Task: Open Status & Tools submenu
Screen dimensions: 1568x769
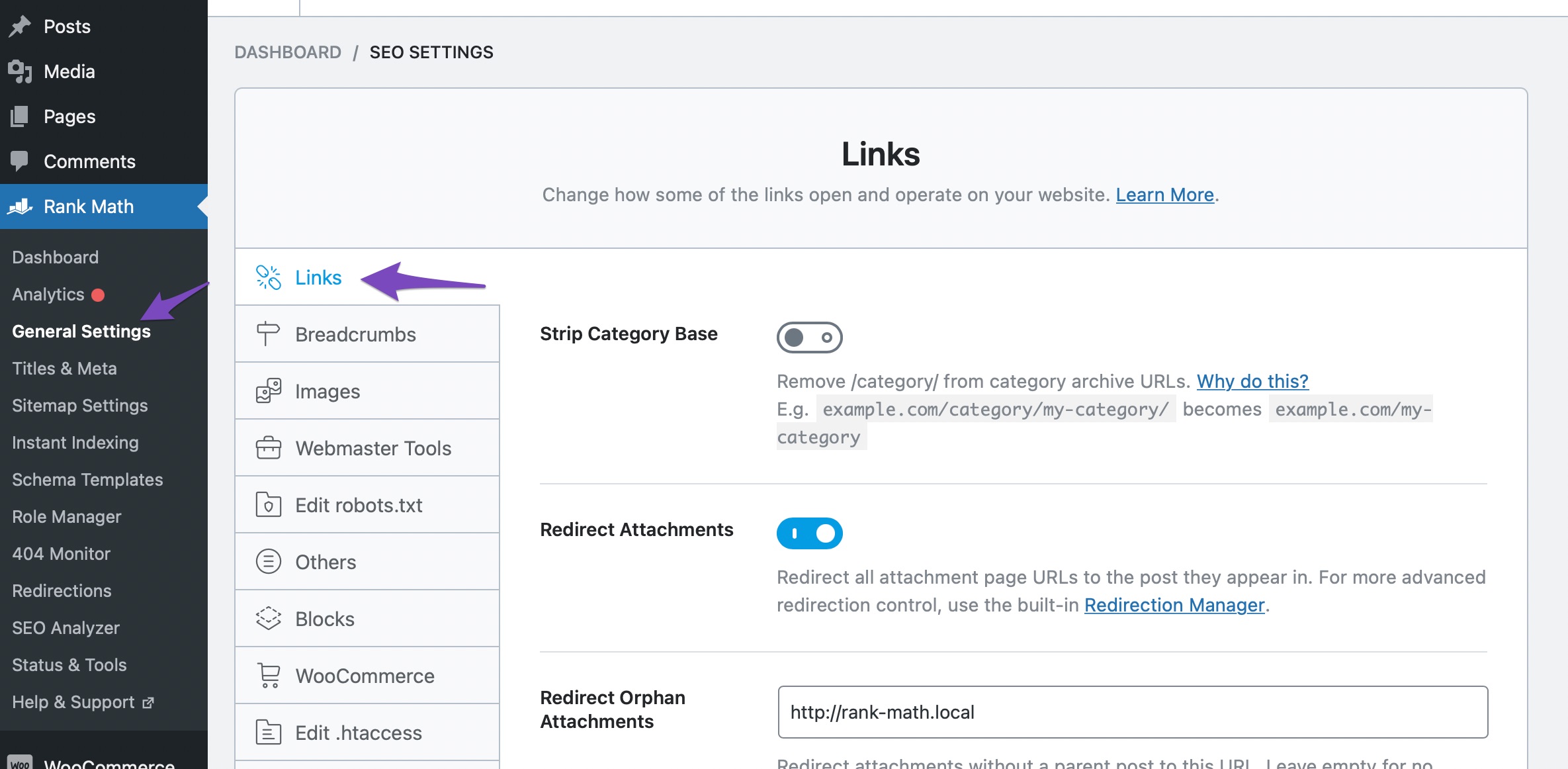Action: [x=69, y=665]
